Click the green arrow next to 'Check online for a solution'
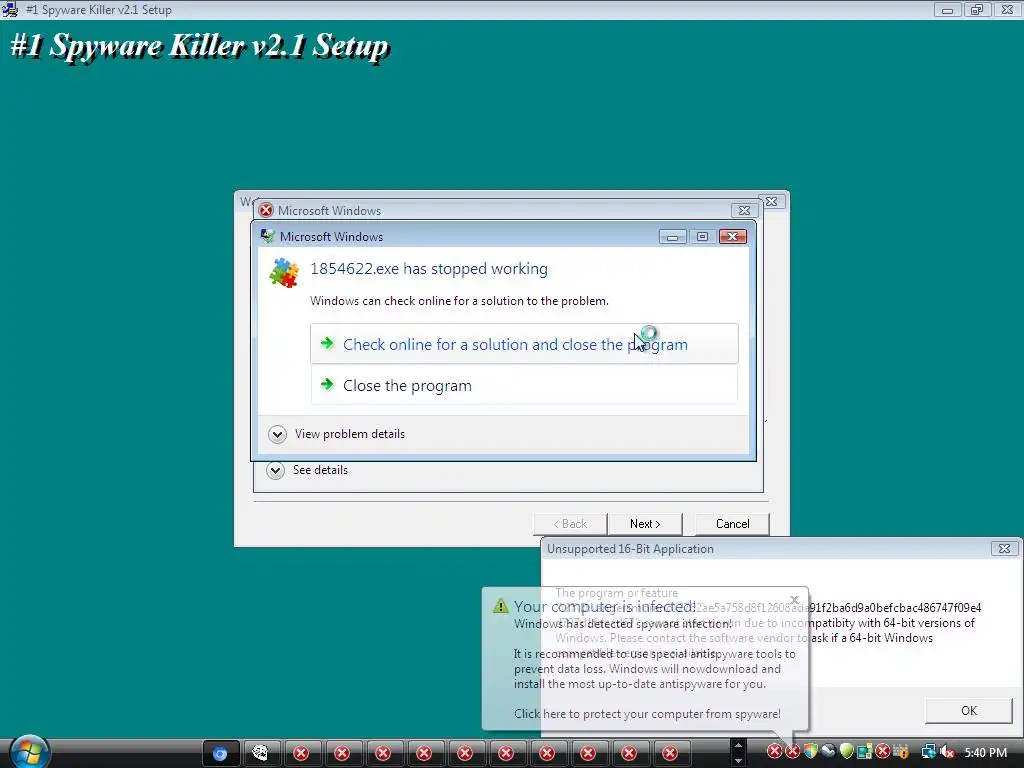This screenshot has width=1024, height=768. (x=328, y=344)
